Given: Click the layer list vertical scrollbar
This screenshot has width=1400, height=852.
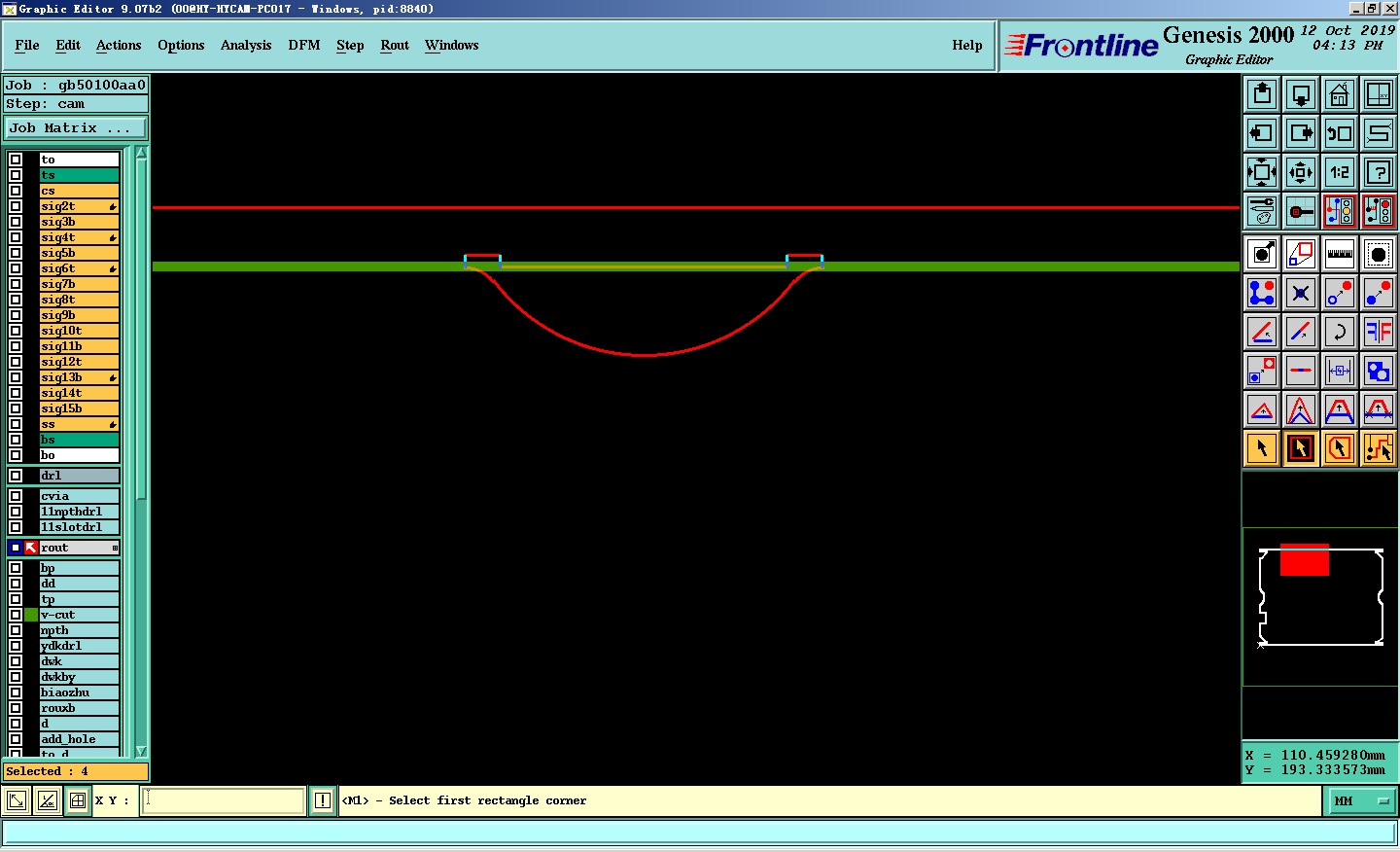Looking at the screenshot, I should coord(142,451).
